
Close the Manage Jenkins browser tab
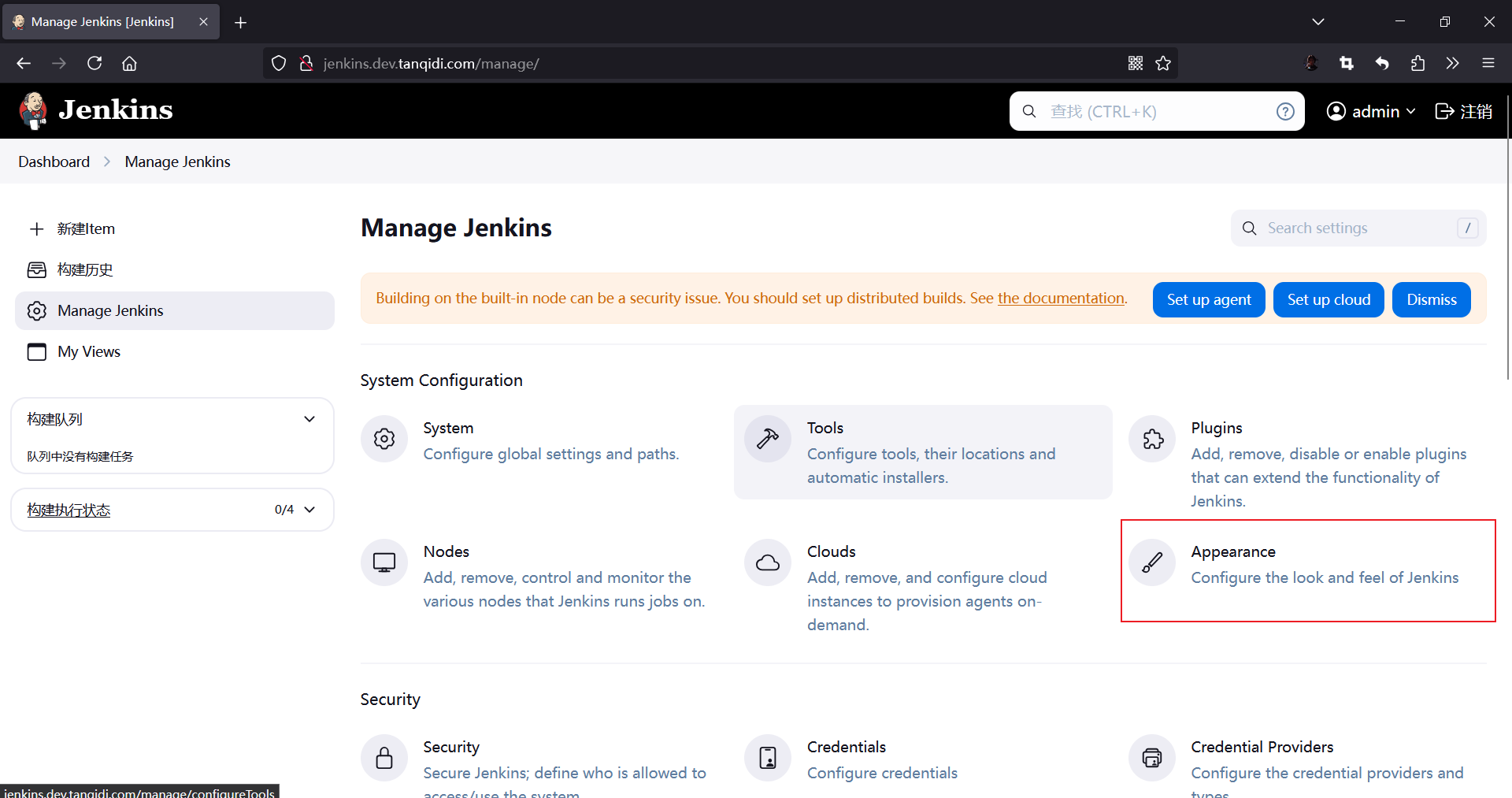(203, 22)
